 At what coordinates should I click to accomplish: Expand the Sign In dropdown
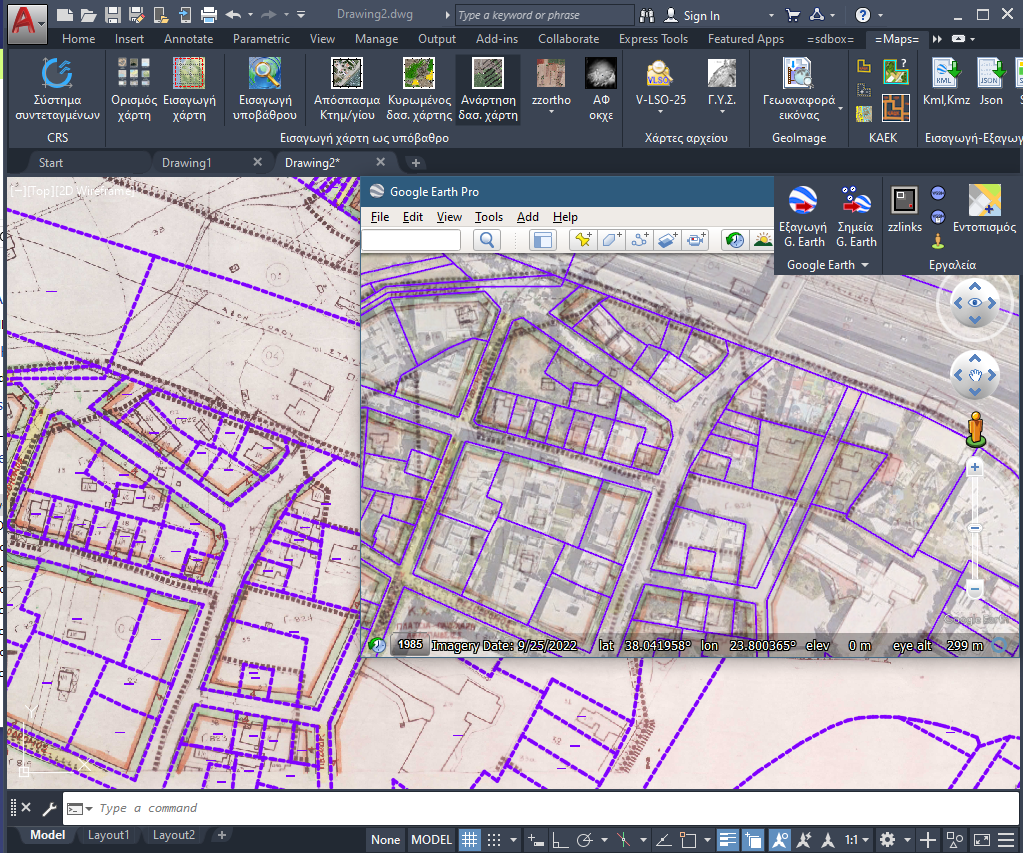pyautogui.click(x=771, y=15)
